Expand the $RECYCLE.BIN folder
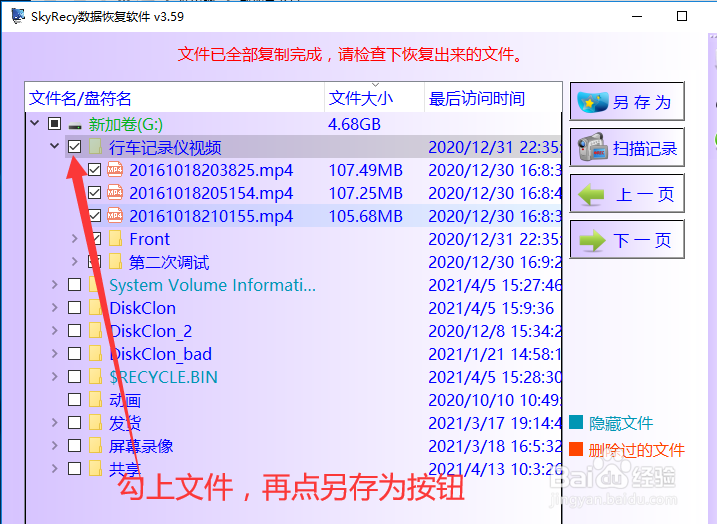 [54, 376]
